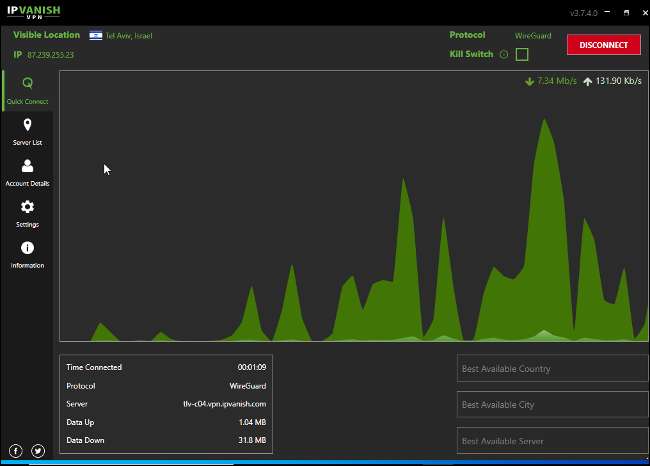Expand the Best Available City dropdown
This screenshot has width=650, height=466.
(552, 405)
